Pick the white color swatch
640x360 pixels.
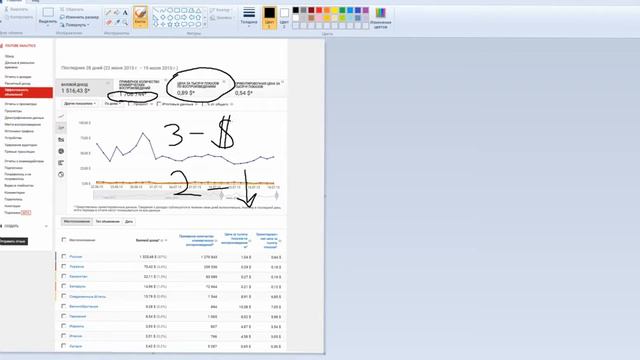[296, 18]
